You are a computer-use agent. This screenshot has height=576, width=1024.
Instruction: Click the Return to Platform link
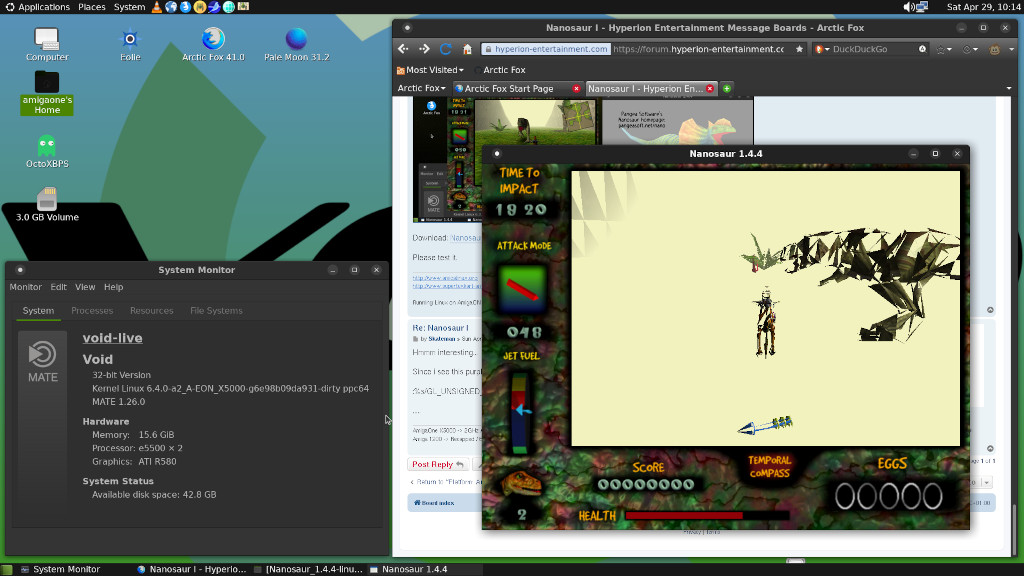point(445,482)
